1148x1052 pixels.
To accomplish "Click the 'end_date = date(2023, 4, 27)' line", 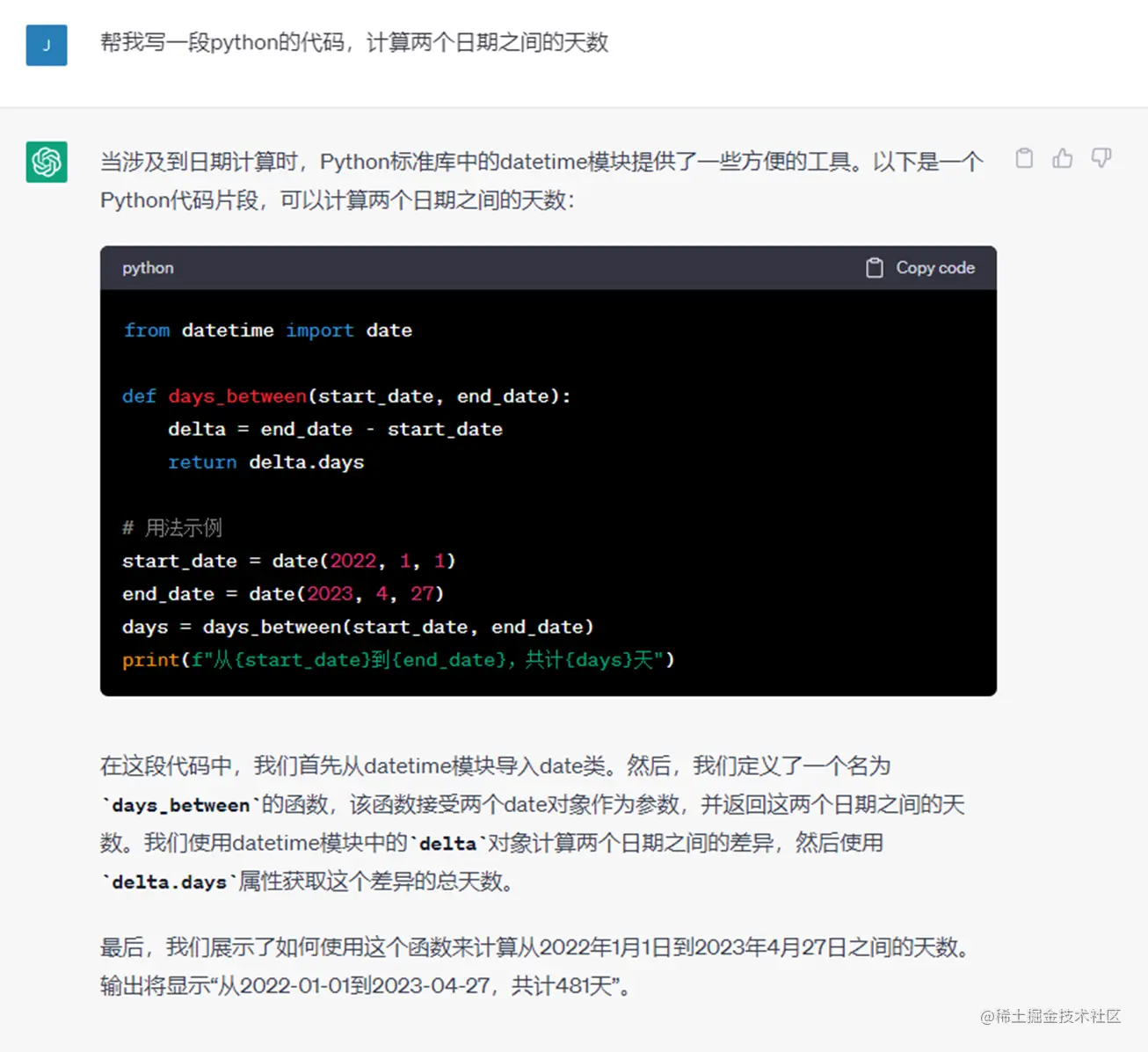I will pyautogui.click(x=283, y=594).
